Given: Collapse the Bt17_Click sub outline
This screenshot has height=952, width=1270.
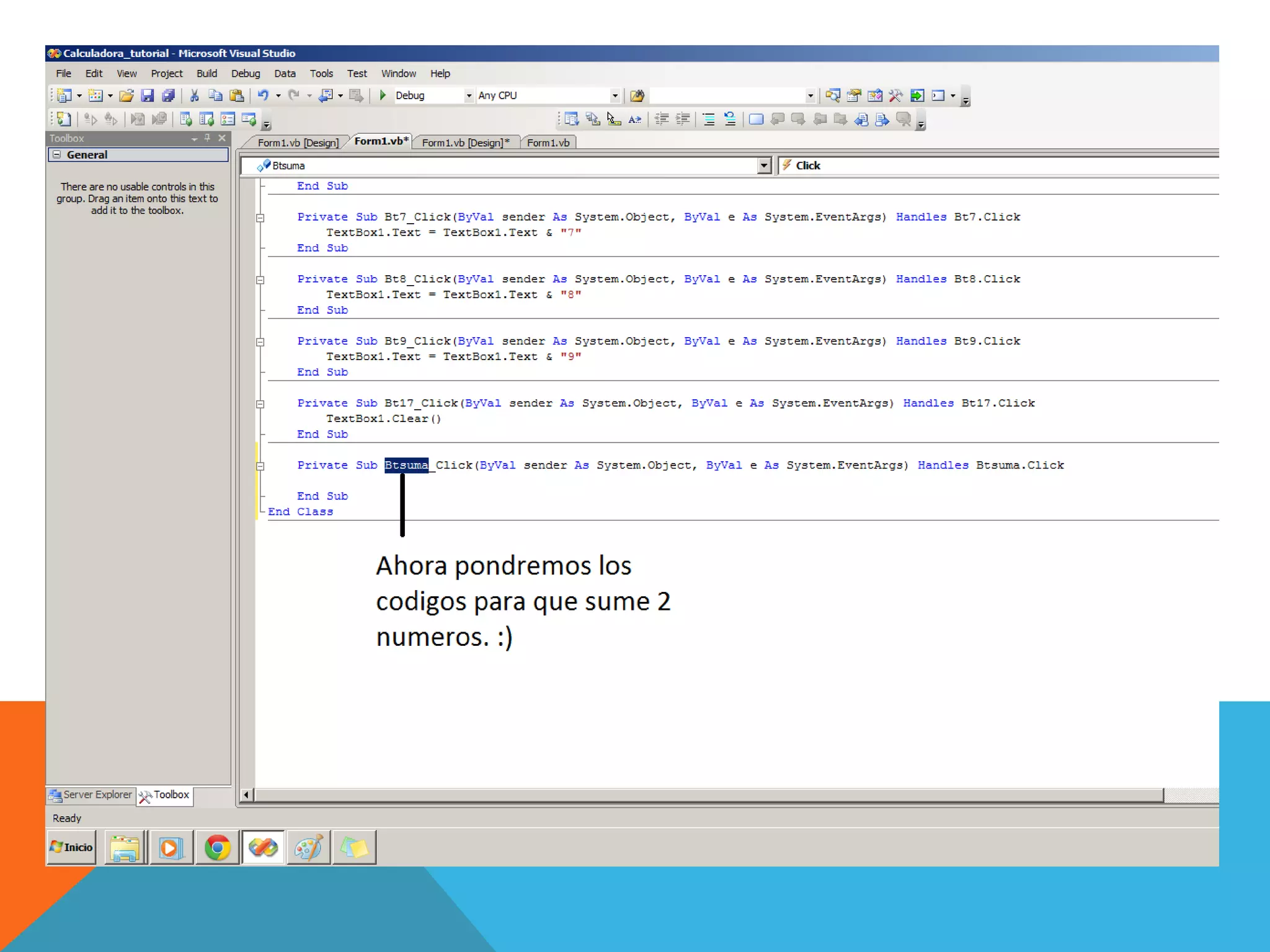Looking at the screenshot, I should 260,403.
